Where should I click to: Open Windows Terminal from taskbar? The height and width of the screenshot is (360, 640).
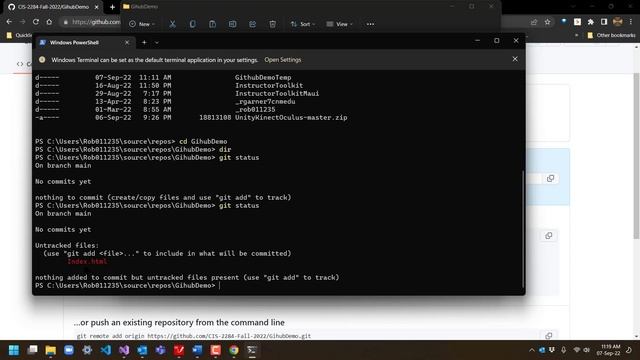(x=252, y=350)
